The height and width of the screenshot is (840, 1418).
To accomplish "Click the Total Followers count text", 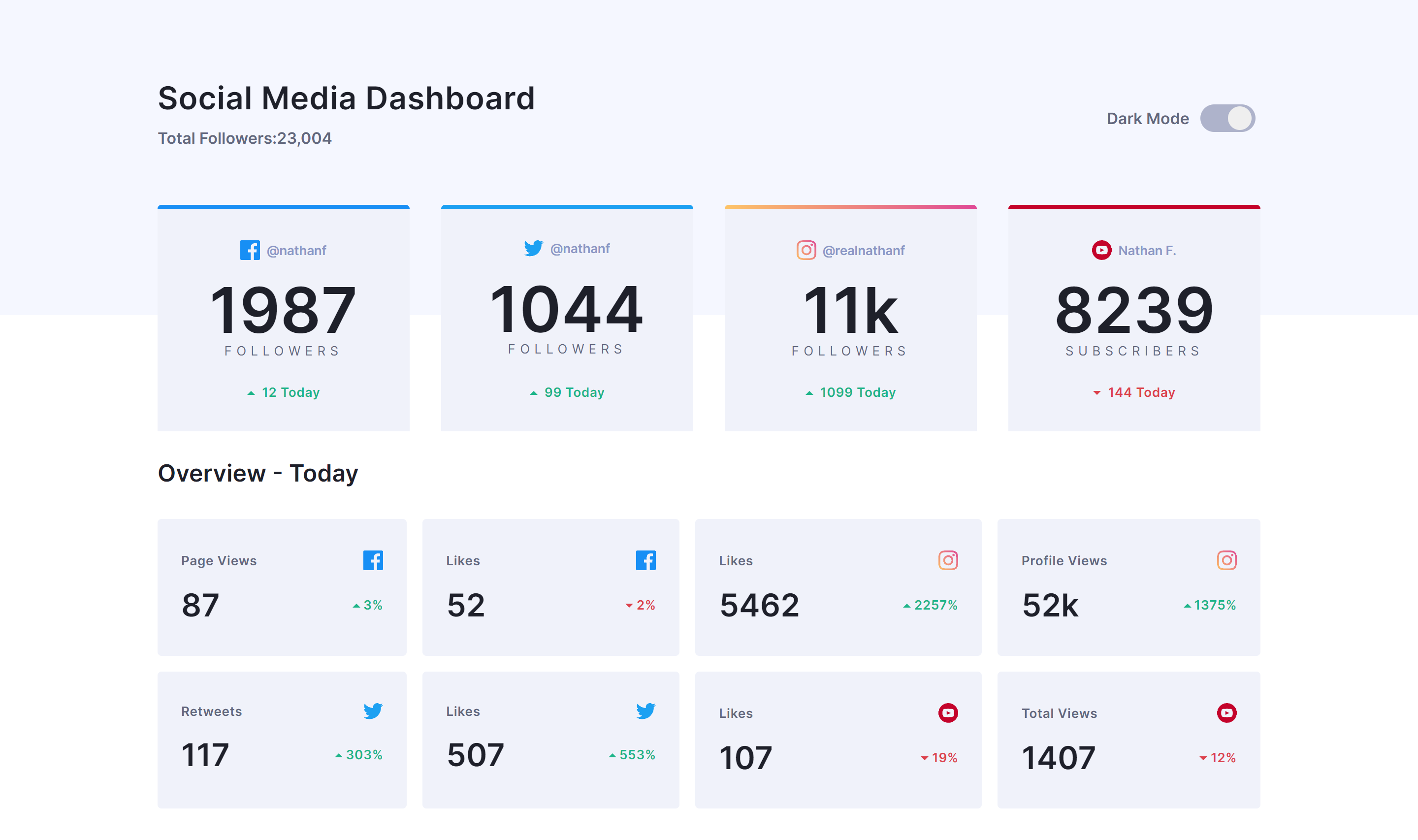I will pyautogui.click(x=244, y=137).
